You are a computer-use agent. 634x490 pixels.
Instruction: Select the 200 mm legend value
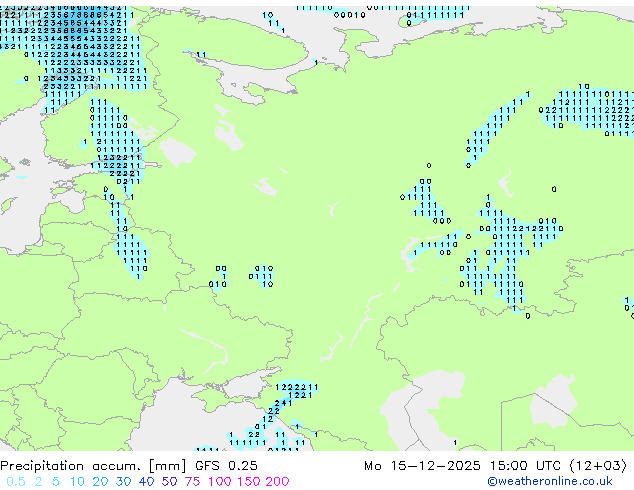click(277, 482)
